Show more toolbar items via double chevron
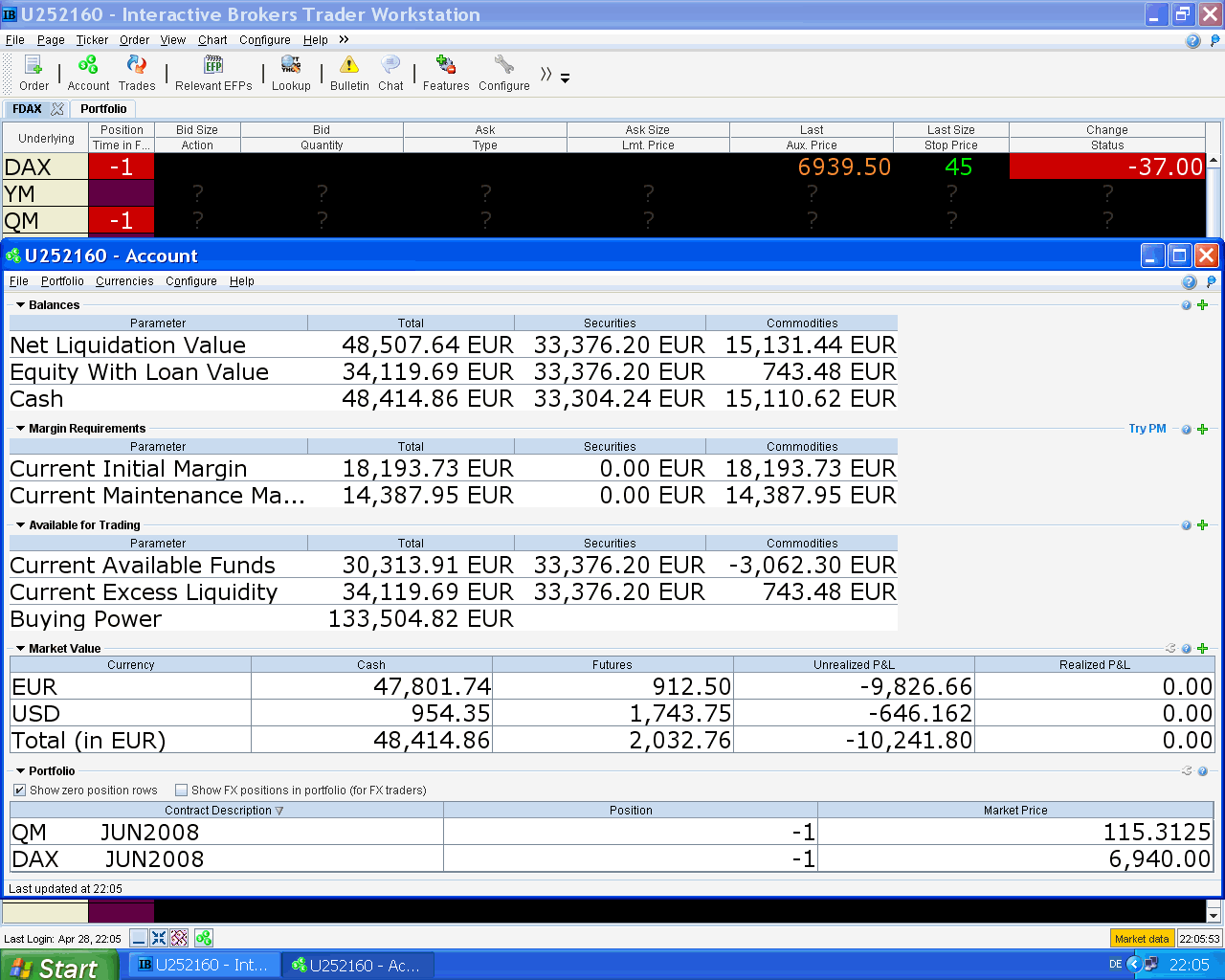 546,74
